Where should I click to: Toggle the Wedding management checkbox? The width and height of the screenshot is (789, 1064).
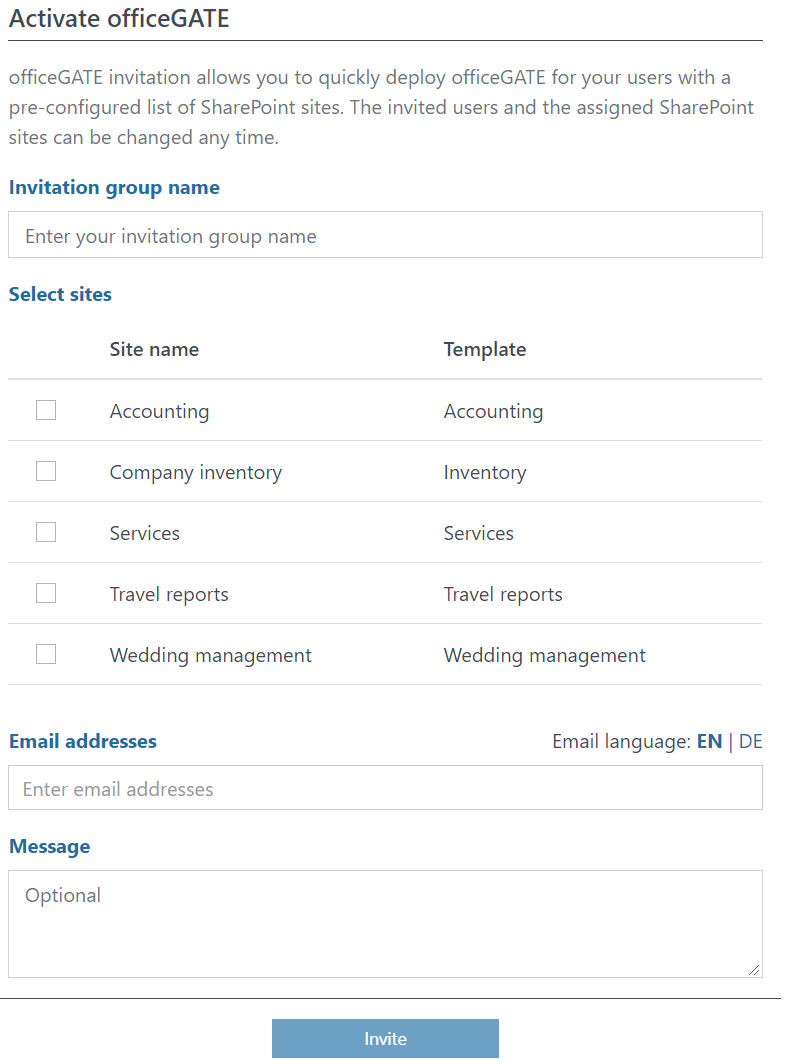46,654
